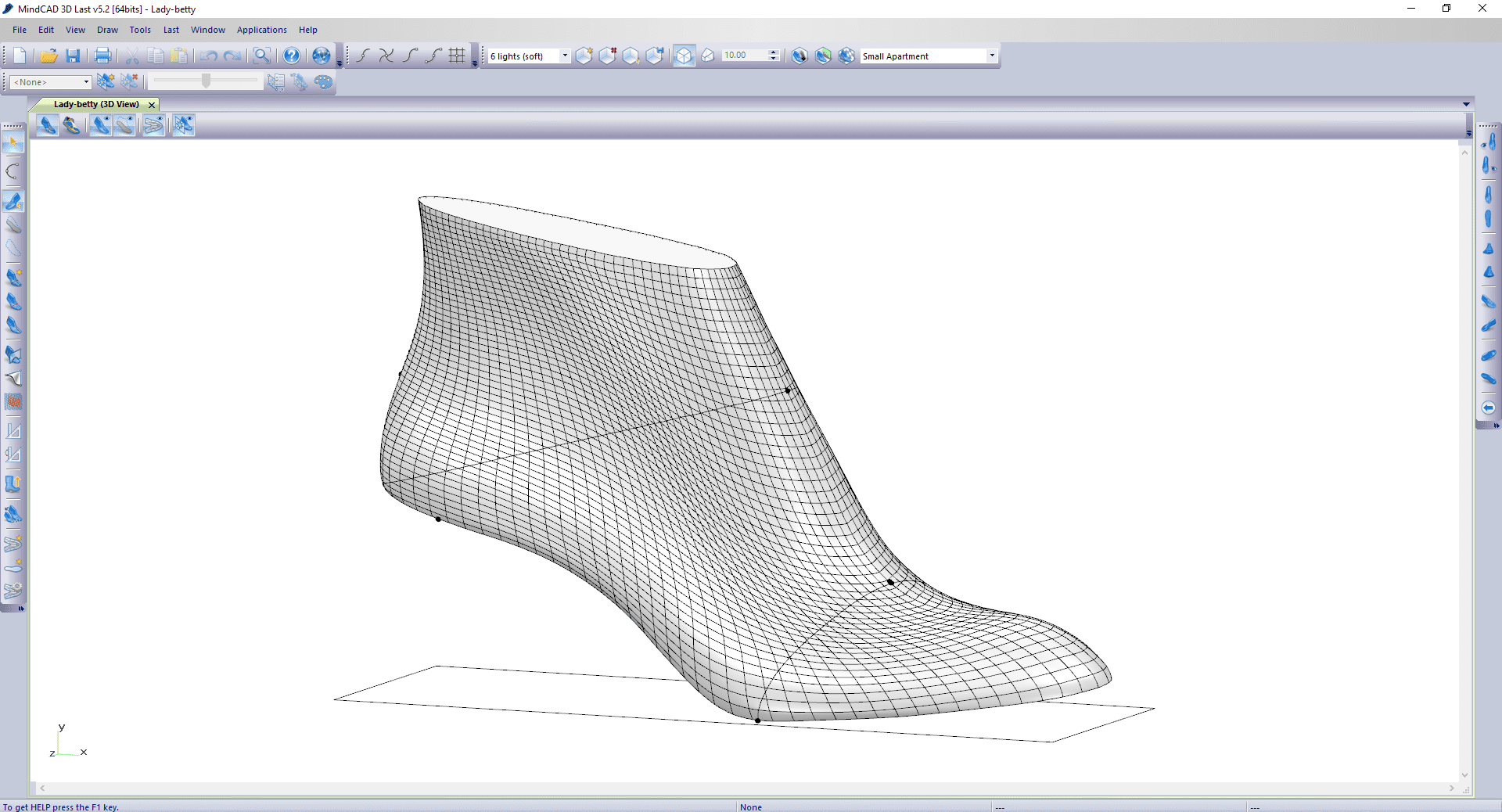
Task: Click the Print icon in toolbar
Action: 102,56
